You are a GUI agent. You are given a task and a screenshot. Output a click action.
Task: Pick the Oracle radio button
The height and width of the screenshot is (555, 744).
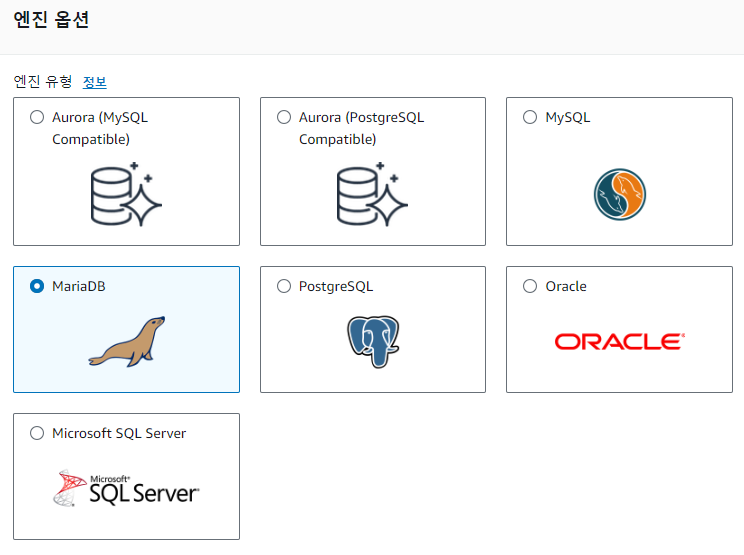530,286
